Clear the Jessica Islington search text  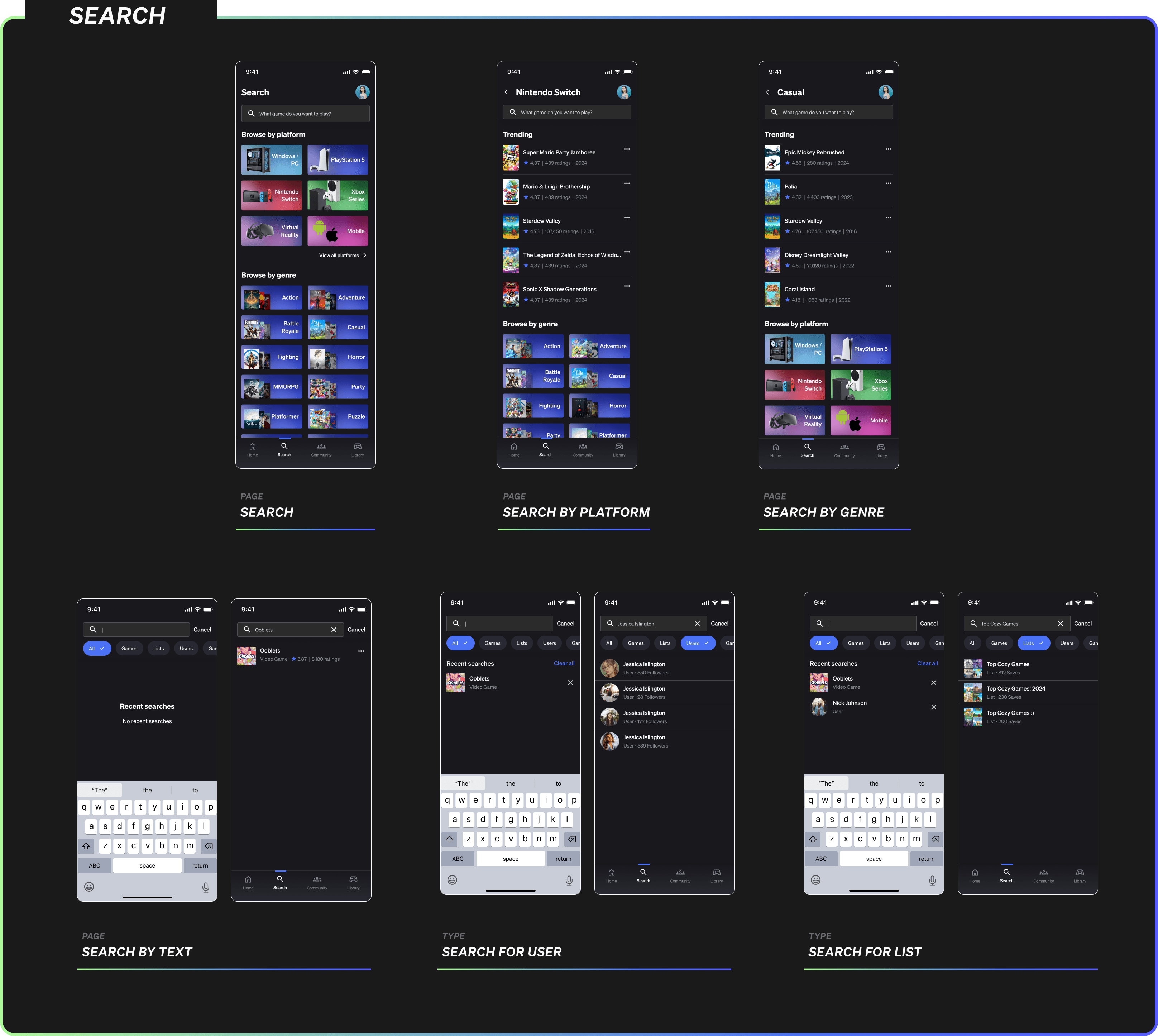point(697,623)
